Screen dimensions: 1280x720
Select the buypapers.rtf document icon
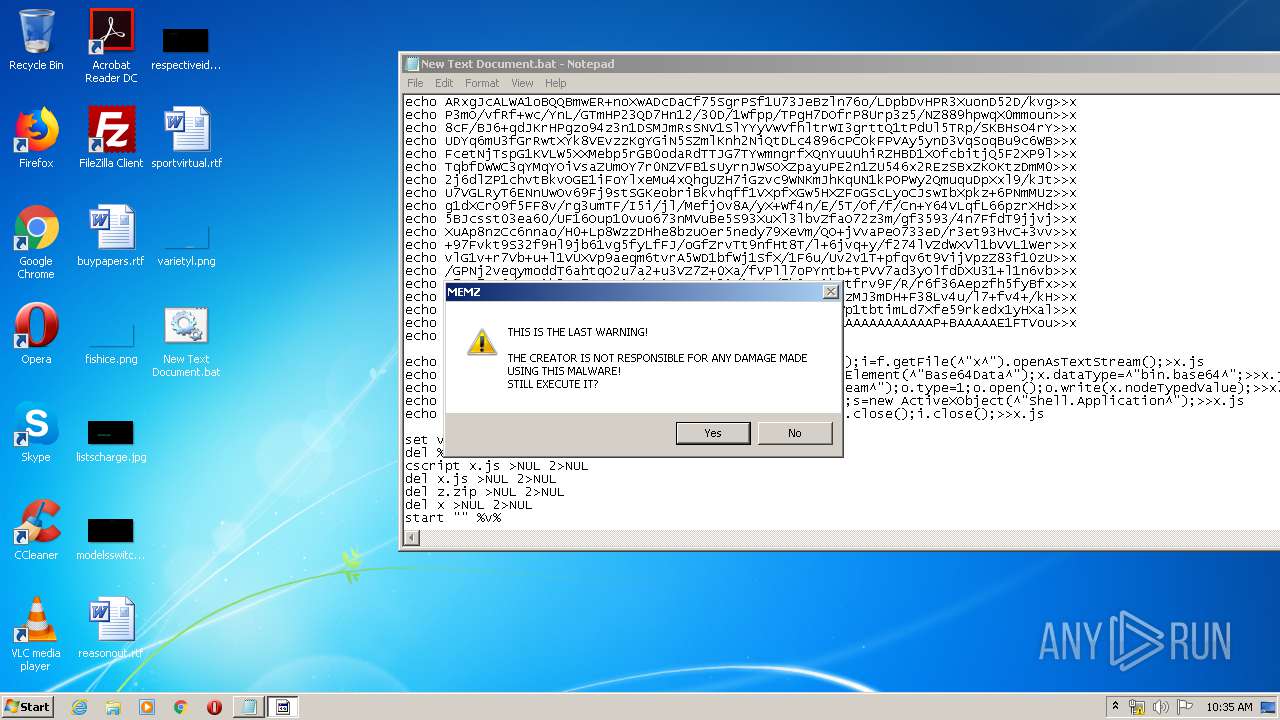(x=111, y=236)
